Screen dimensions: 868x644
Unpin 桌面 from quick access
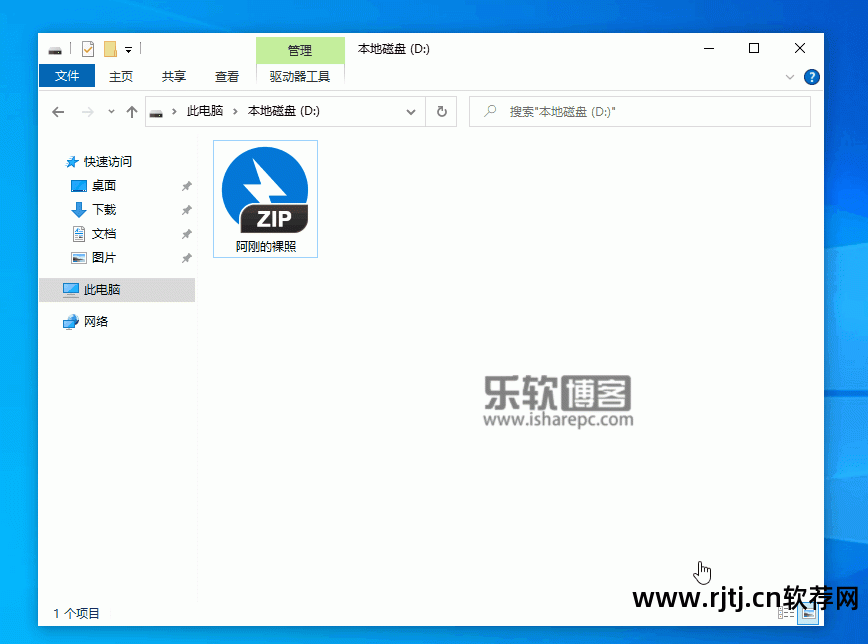pyautogui.click(x=186, y=185)
